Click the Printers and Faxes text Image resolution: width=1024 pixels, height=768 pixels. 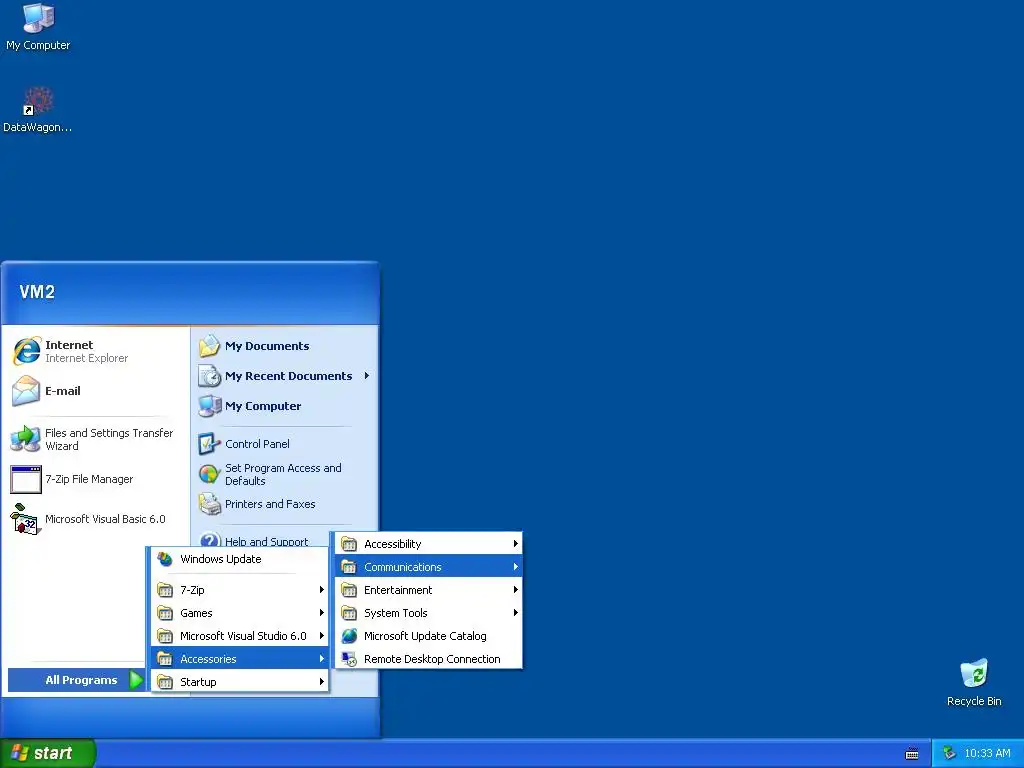pos(270,504)
